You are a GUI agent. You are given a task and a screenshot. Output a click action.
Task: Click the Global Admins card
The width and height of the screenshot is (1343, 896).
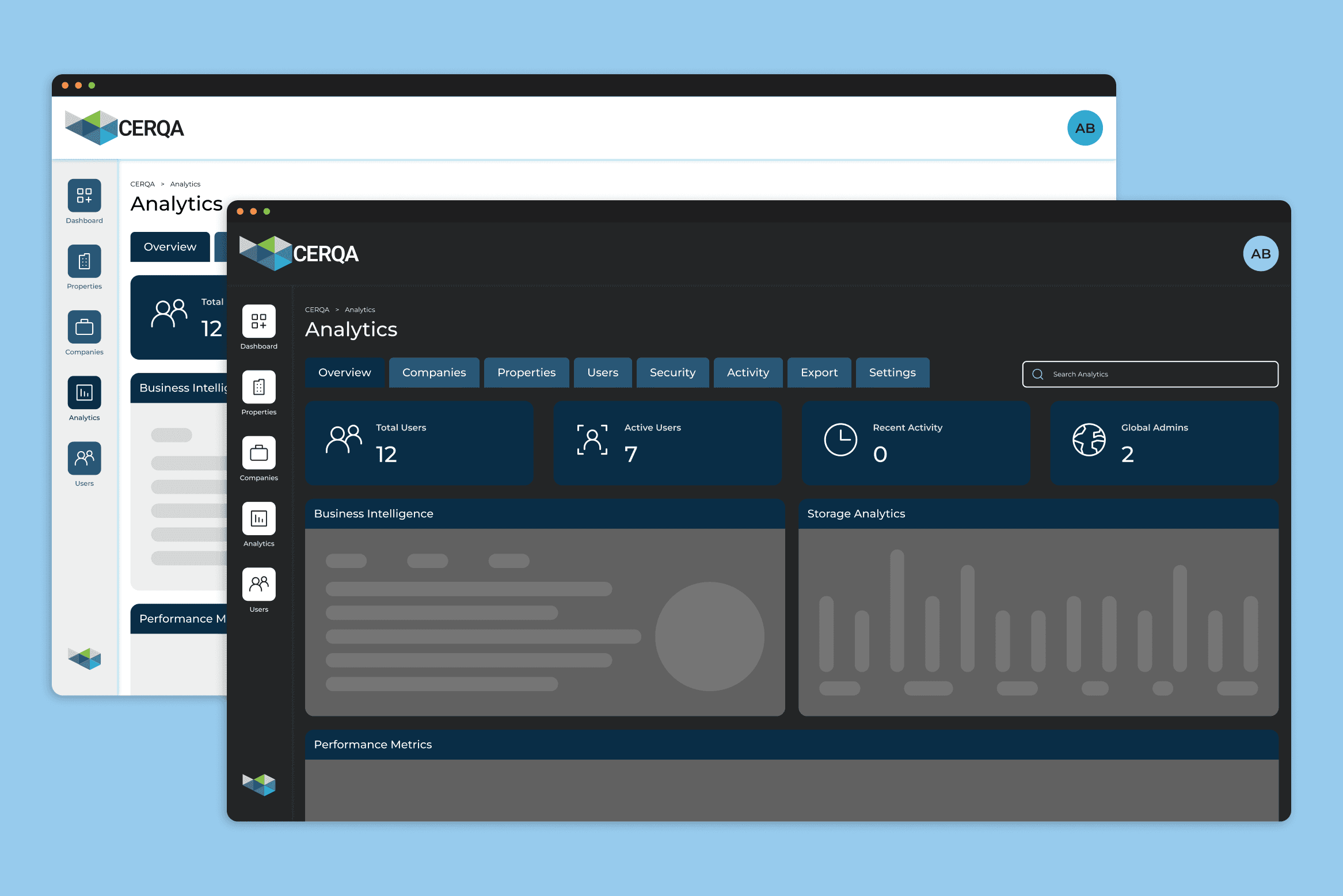point(1163,442)
